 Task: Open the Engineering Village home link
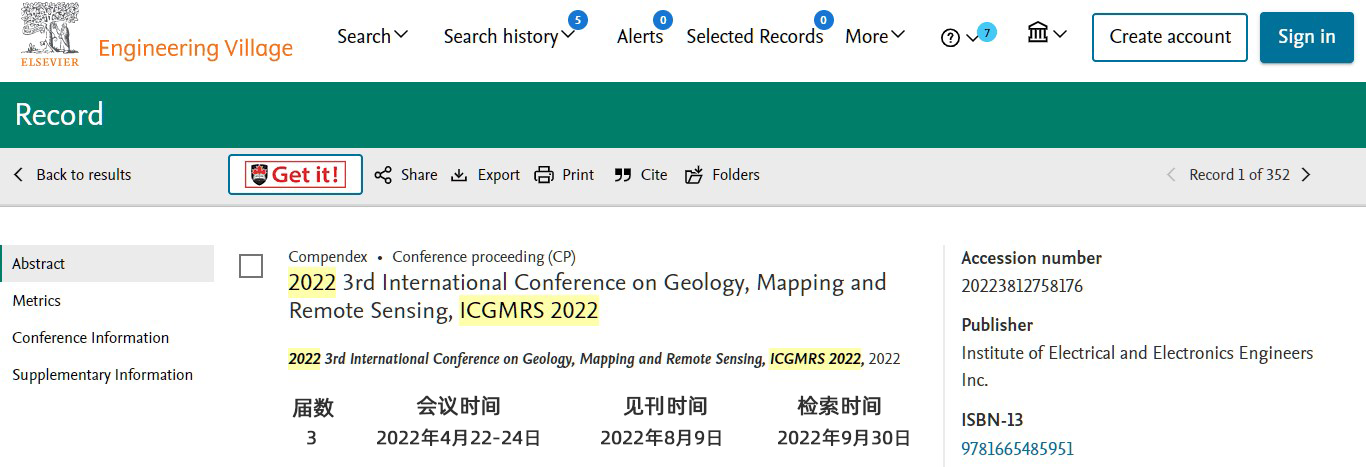click(x=196, y=48)
